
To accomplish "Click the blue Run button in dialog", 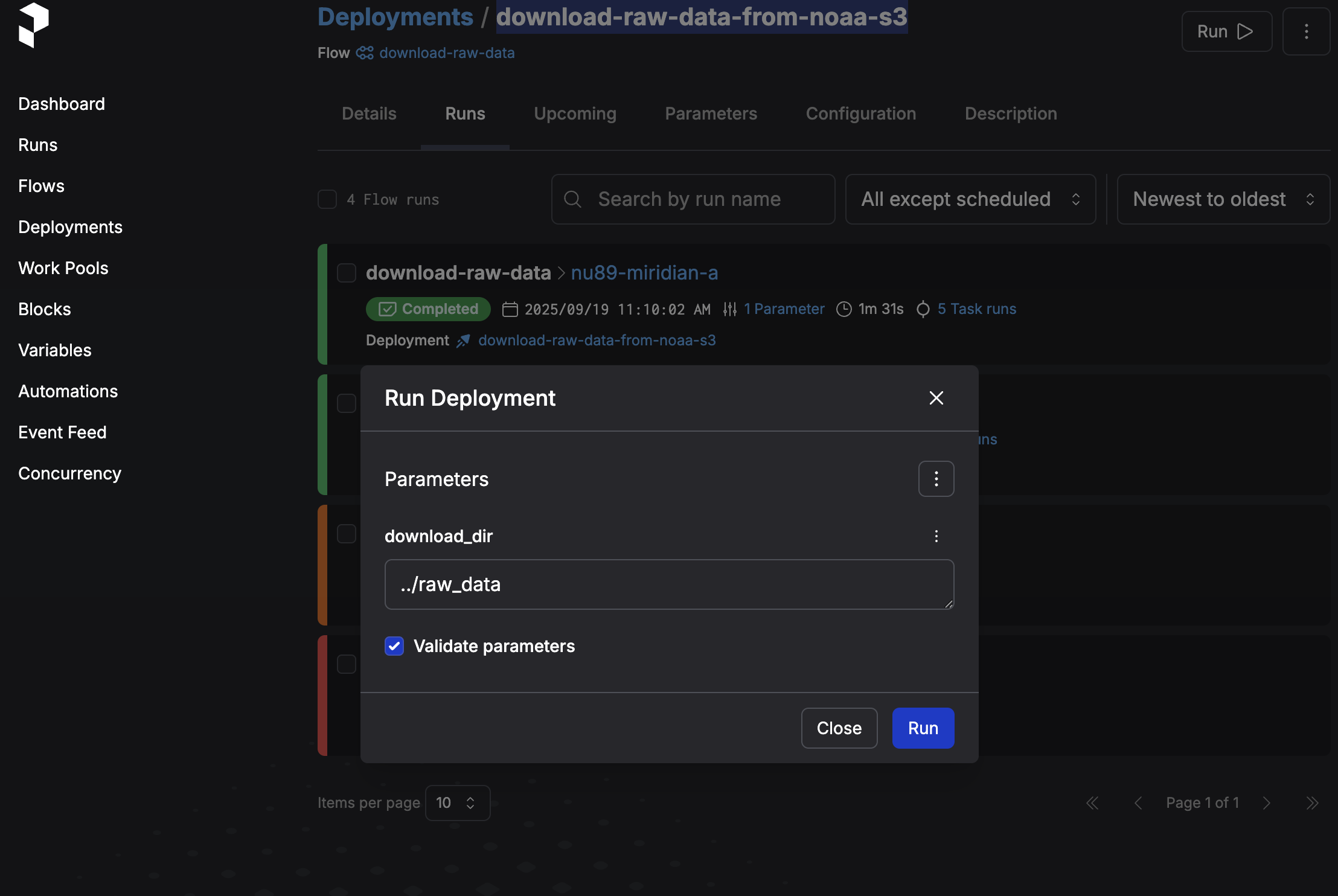I will click(923, 728).
